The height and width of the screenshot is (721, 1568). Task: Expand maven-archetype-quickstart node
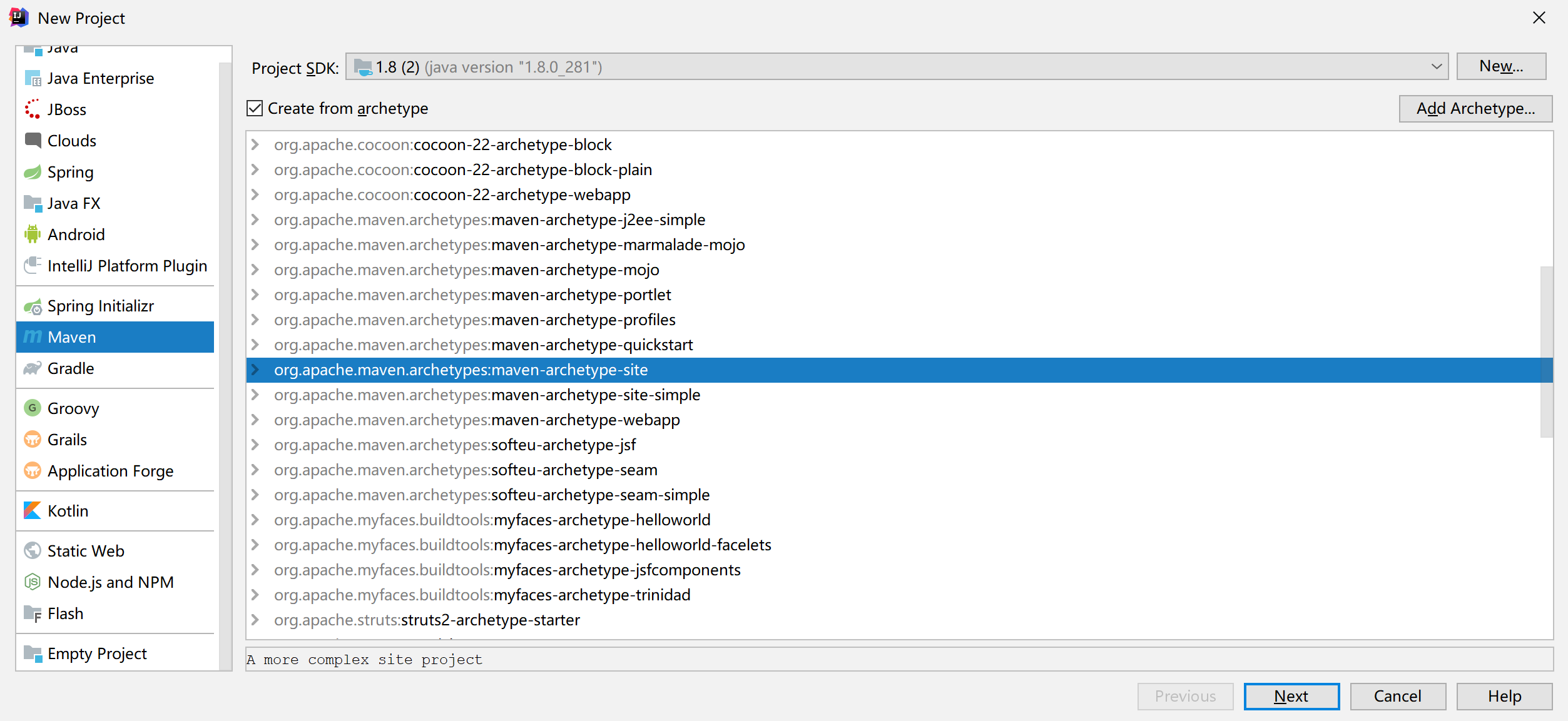(255, 345)
